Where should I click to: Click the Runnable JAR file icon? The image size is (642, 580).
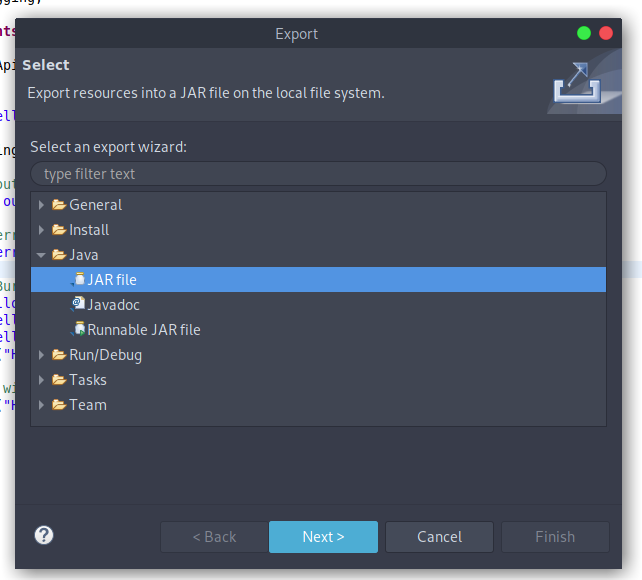point(79,329)
